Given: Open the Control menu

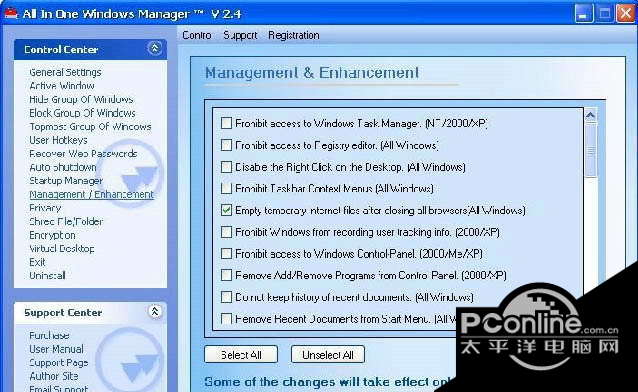Looking at the screenshot, I should (197, 35).
